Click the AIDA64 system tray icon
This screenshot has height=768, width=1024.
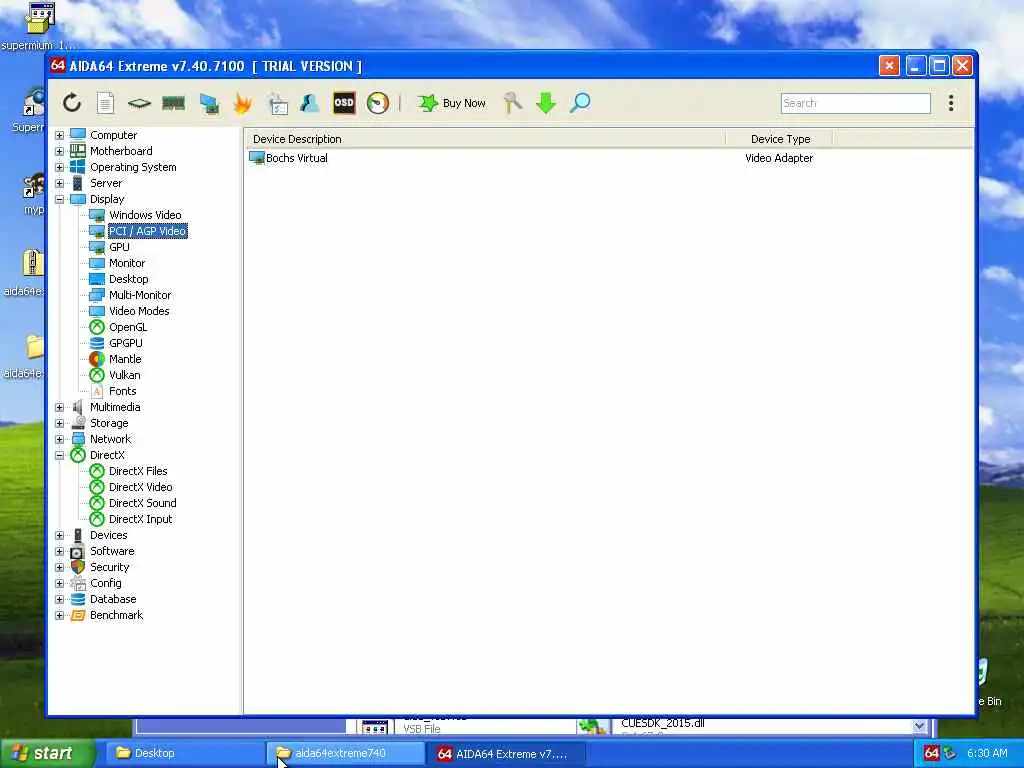point(932,753)
